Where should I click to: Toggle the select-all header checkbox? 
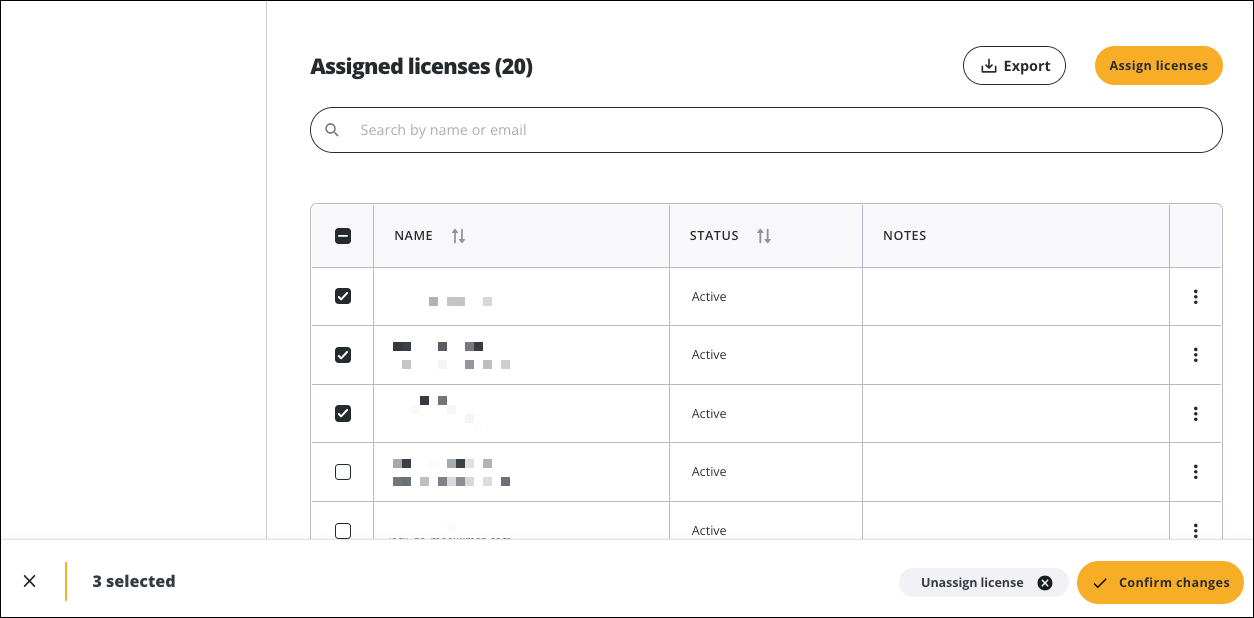tap(343, 236)
